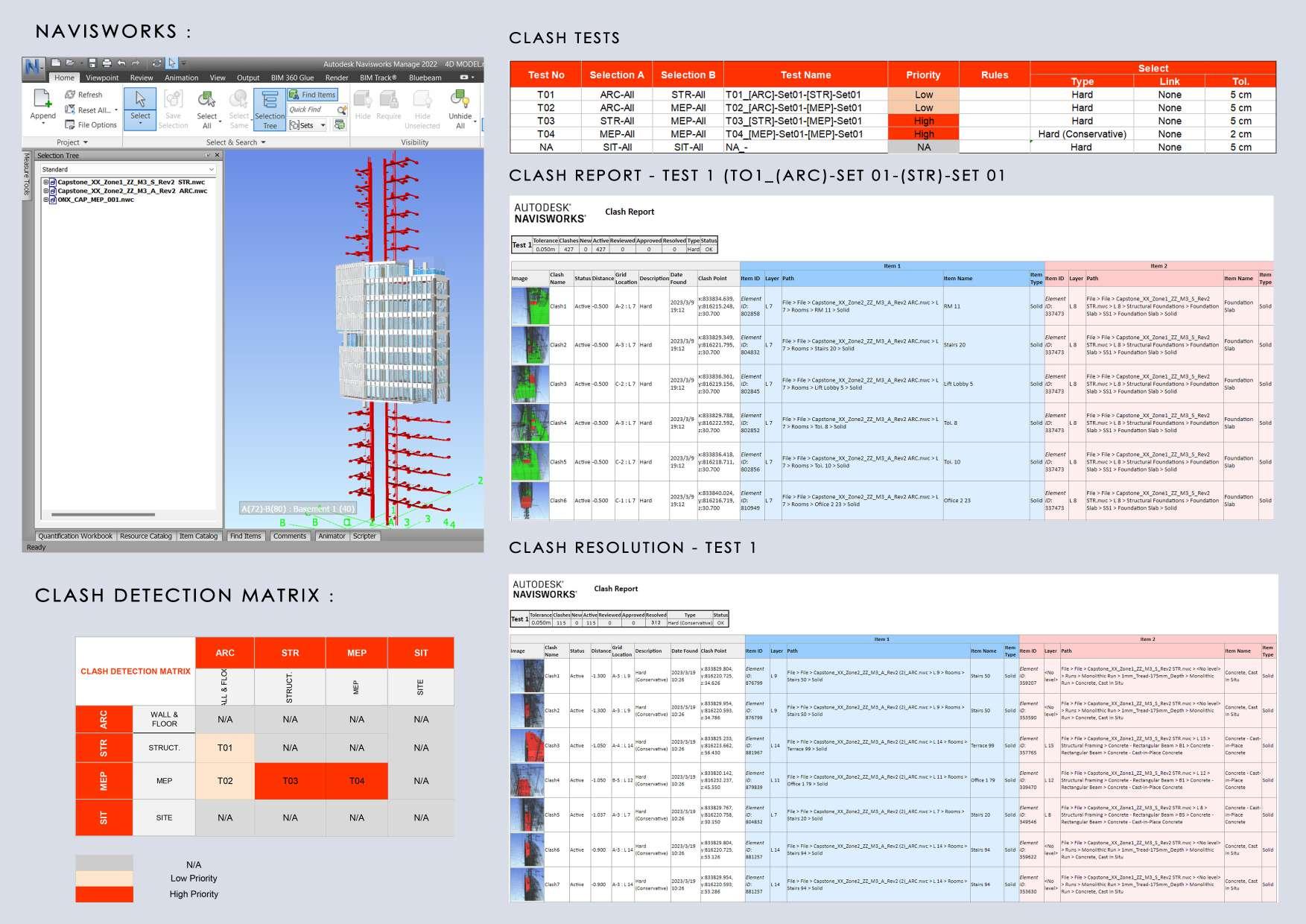Click the test name T02_[ARC]-Set01-[MEP]-Set01
Image resolution: width=1306 pixels, height=924 pixels.
point(794,108)
